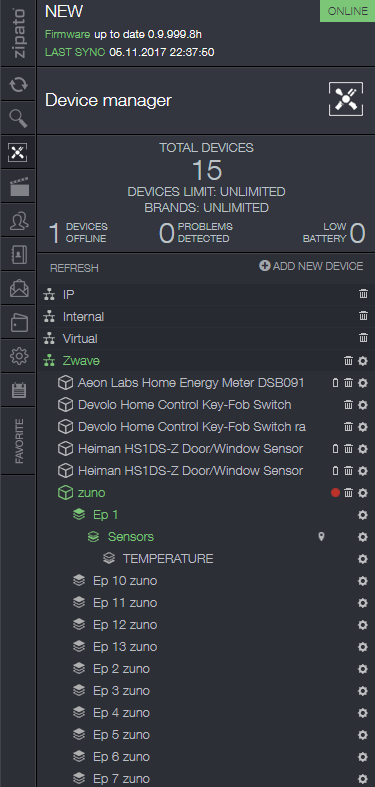Delete the Virtual network with trash icon
The width and height of the screenshot is (375, 787).
[363, 338]
